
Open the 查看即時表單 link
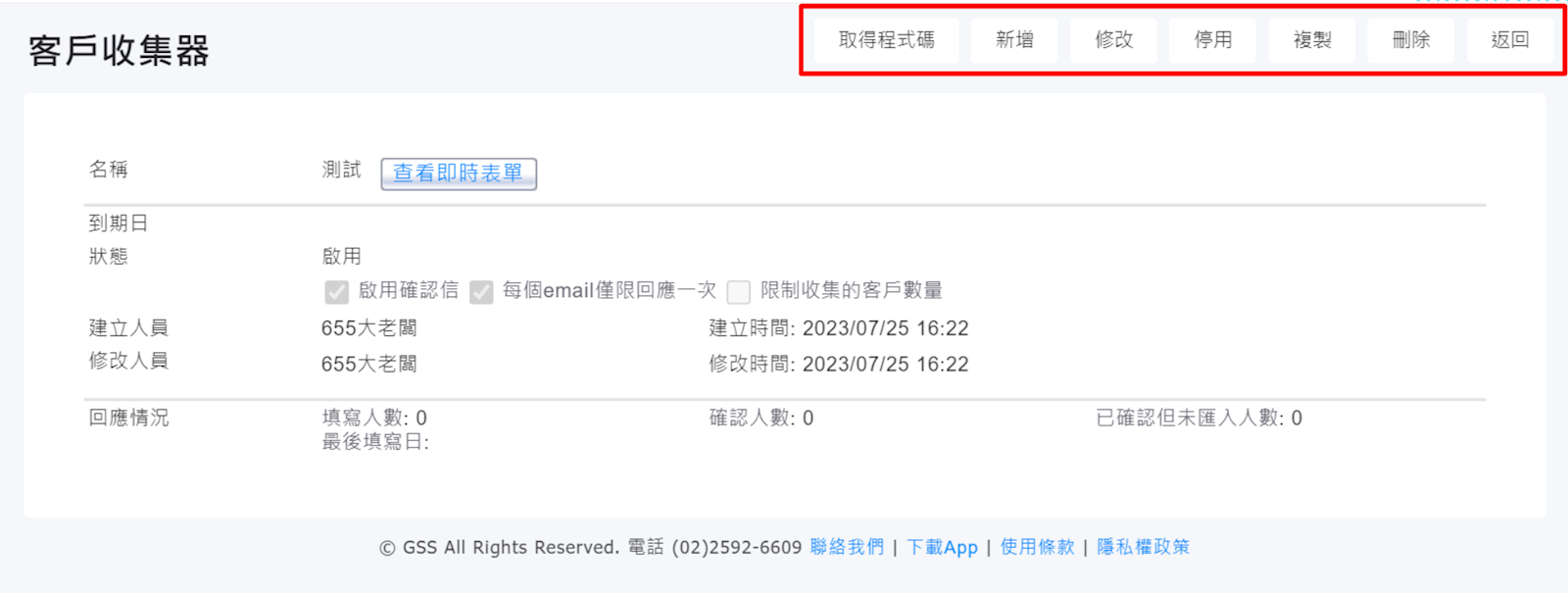click(x=458, y=173)
